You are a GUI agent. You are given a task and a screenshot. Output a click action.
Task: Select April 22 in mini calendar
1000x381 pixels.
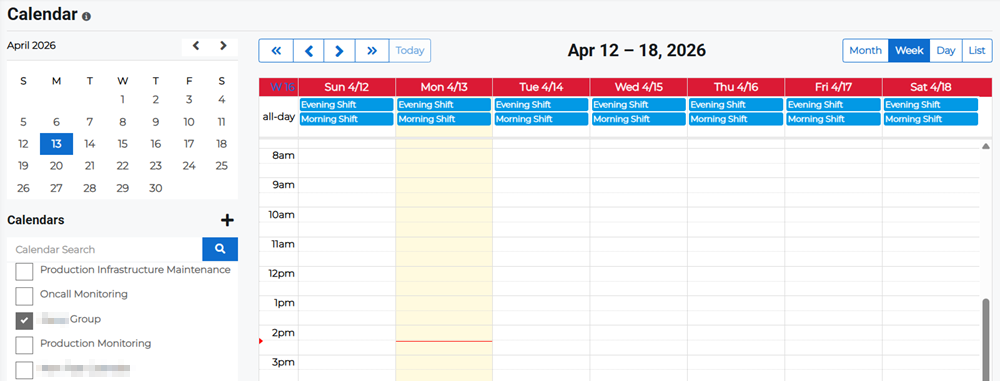click(122, 166)
